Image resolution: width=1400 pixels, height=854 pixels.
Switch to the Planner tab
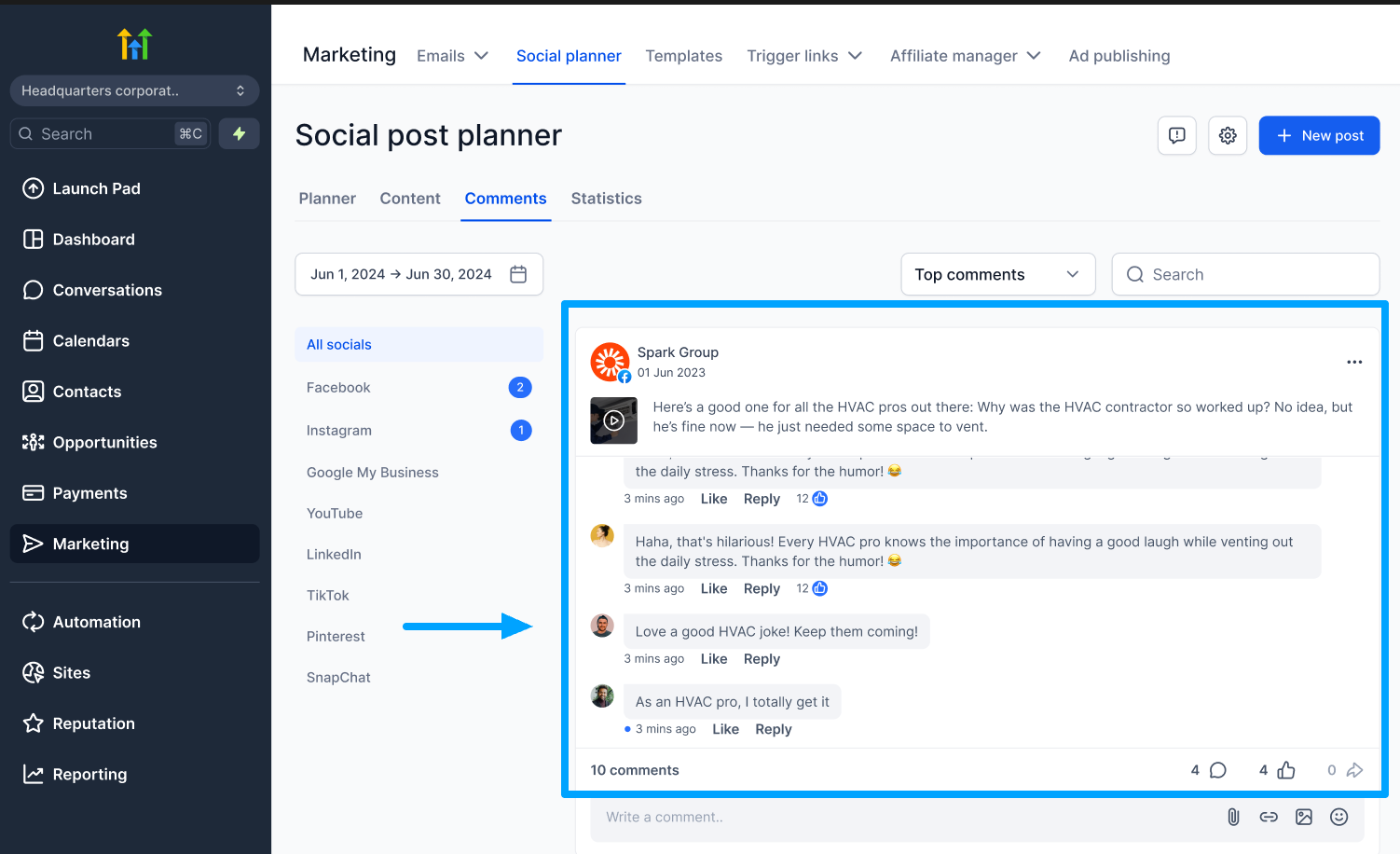tap(327, 199)
